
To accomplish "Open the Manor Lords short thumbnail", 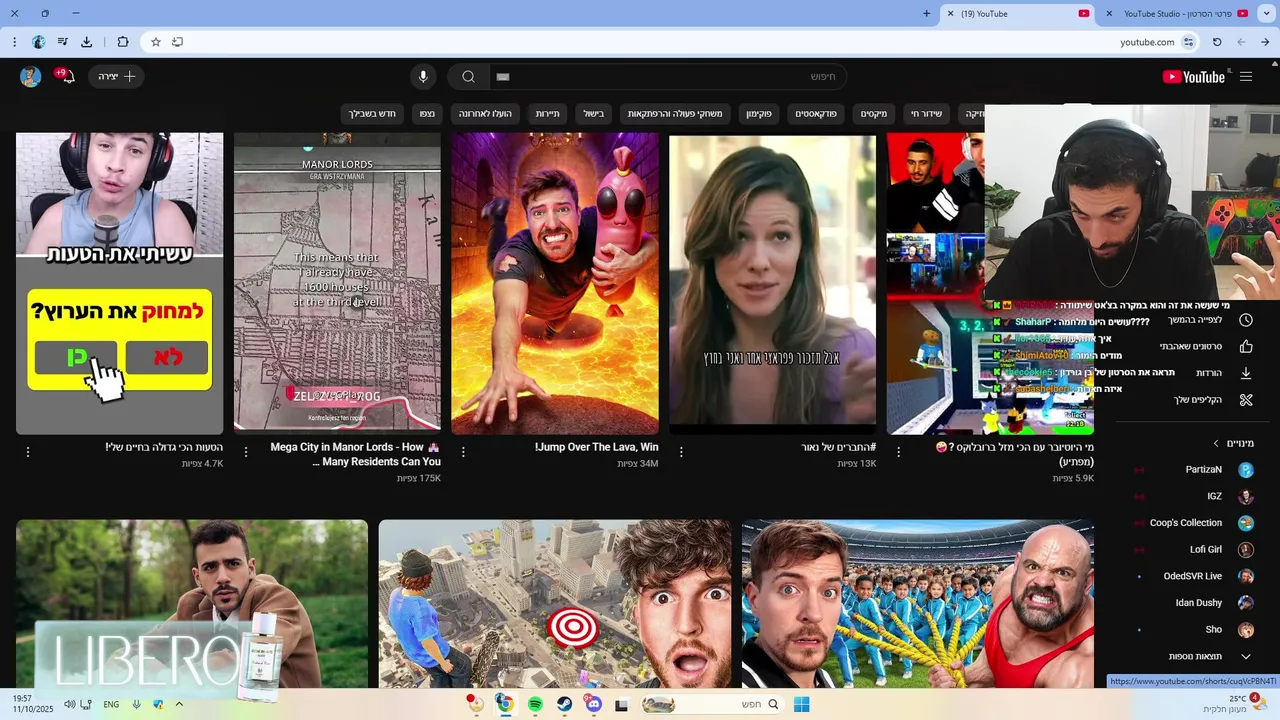I will pos(337,284).
